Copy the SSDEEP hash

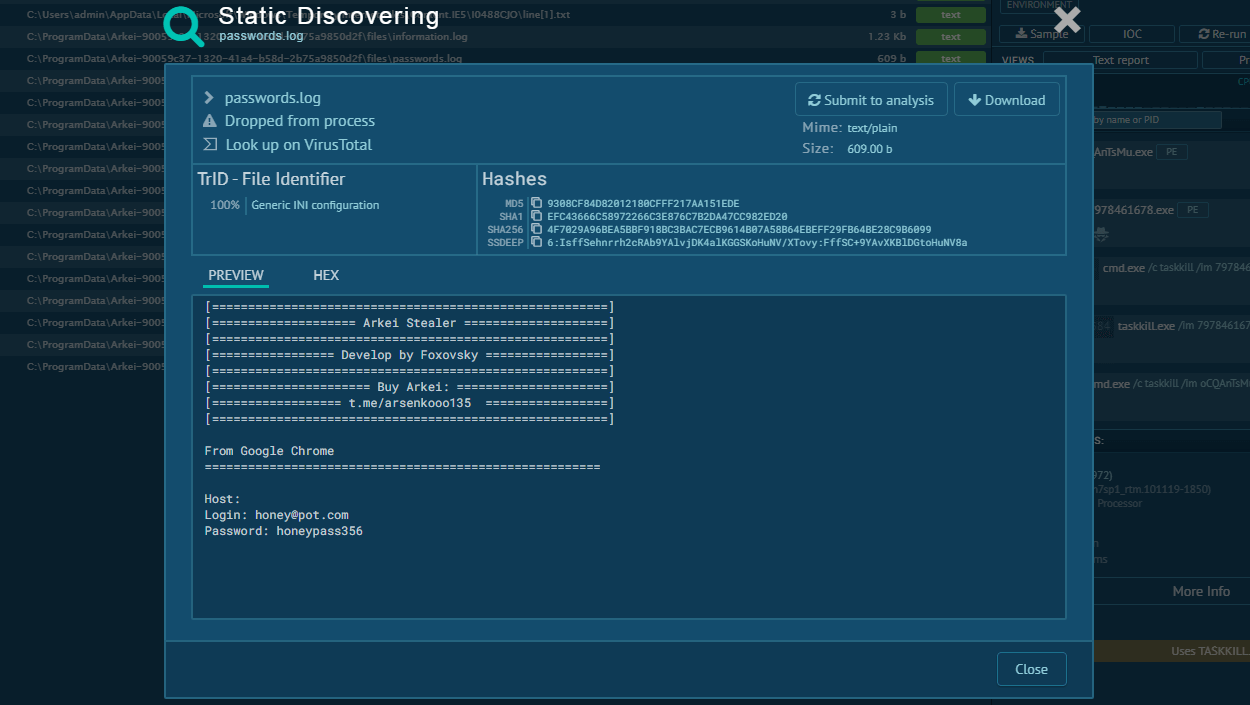(x=537, y=242)
